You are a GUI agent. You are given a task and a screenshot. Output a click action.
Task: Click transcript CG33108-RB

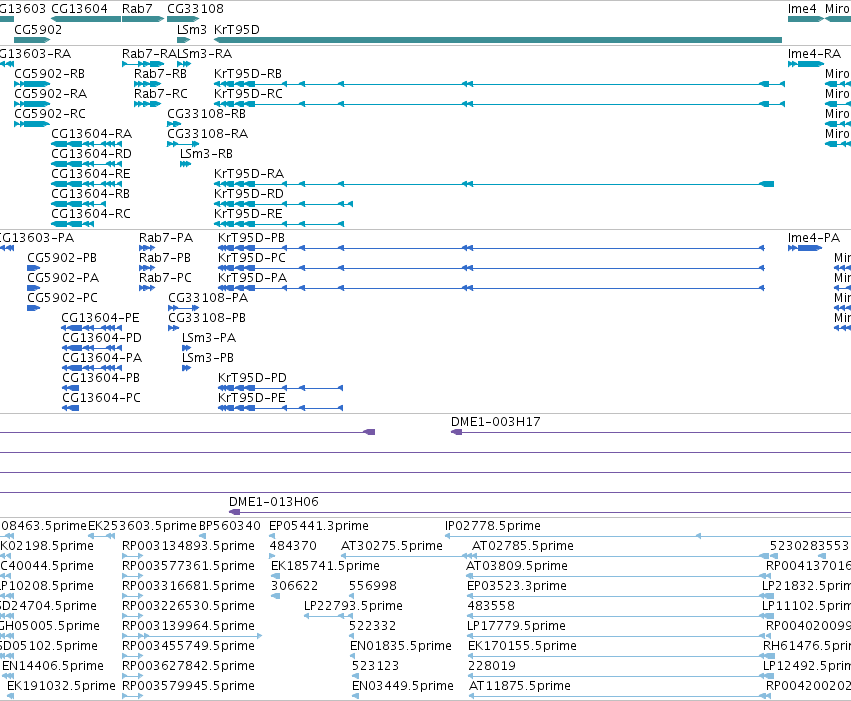(206, 114)
